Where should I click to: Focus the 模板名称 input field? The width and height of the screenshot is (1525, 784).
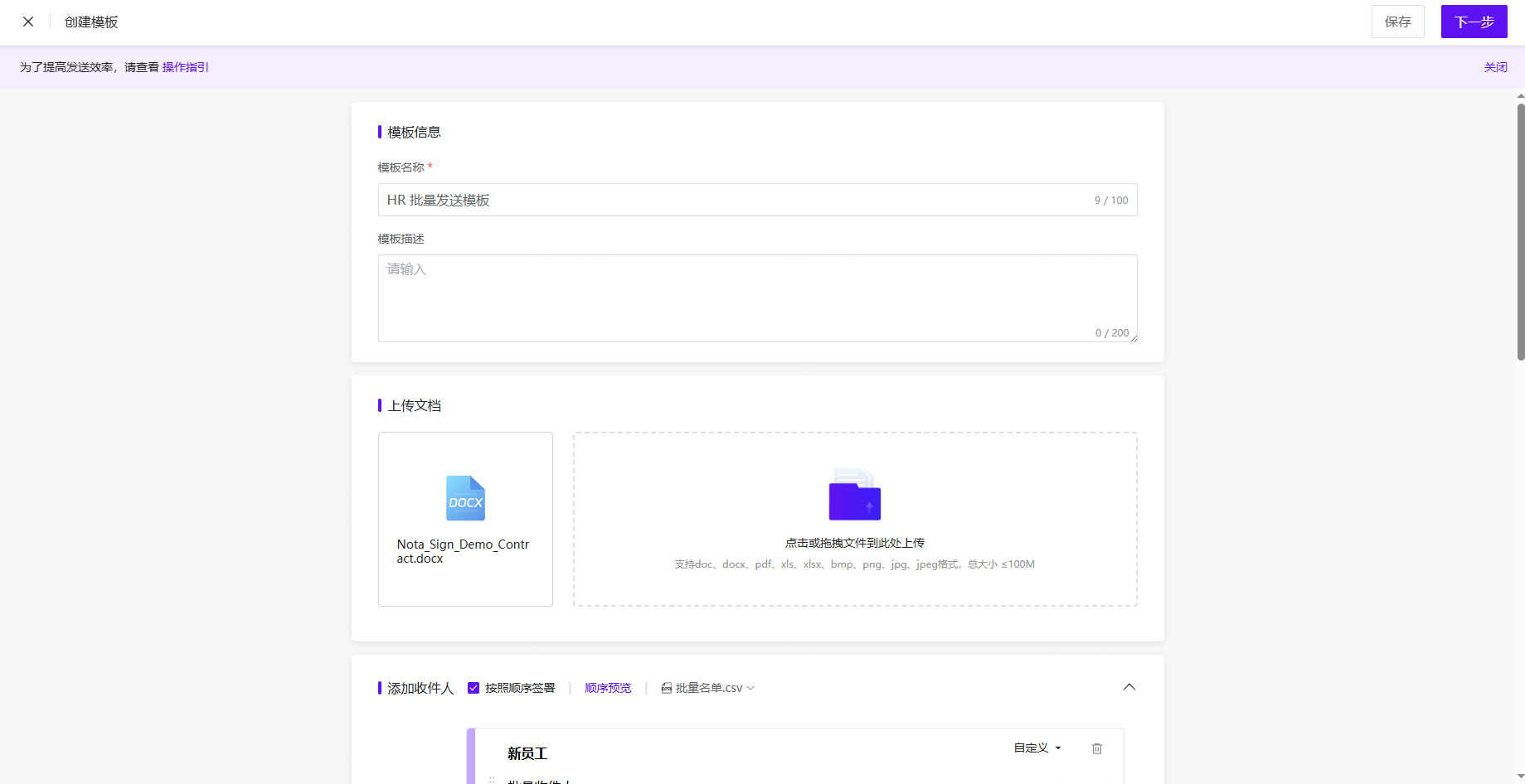point(757,200)
